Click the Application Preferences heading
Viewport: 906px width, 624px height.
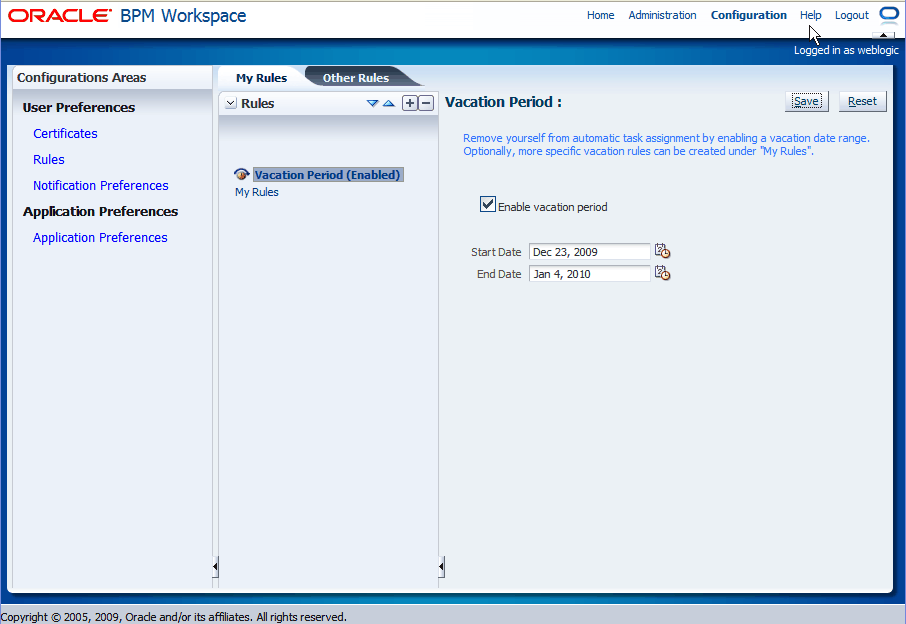(x=101, y=211)
